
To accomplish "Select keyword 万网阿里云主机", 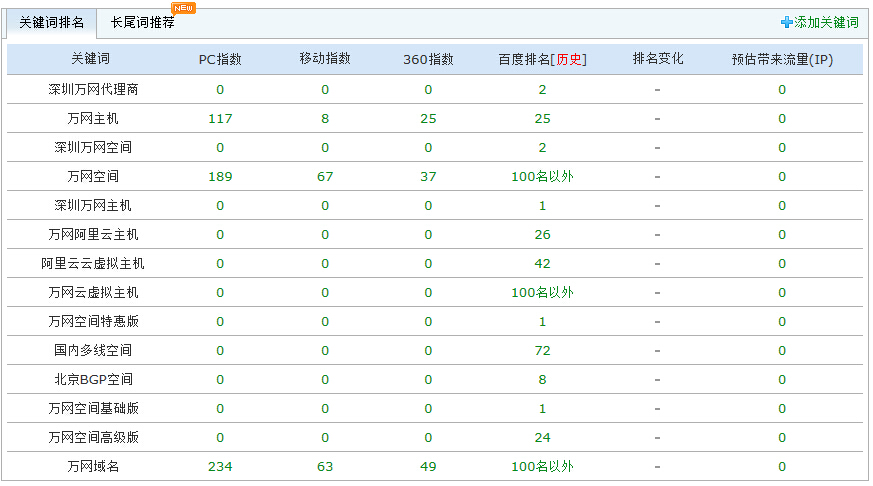I will 93,234.
